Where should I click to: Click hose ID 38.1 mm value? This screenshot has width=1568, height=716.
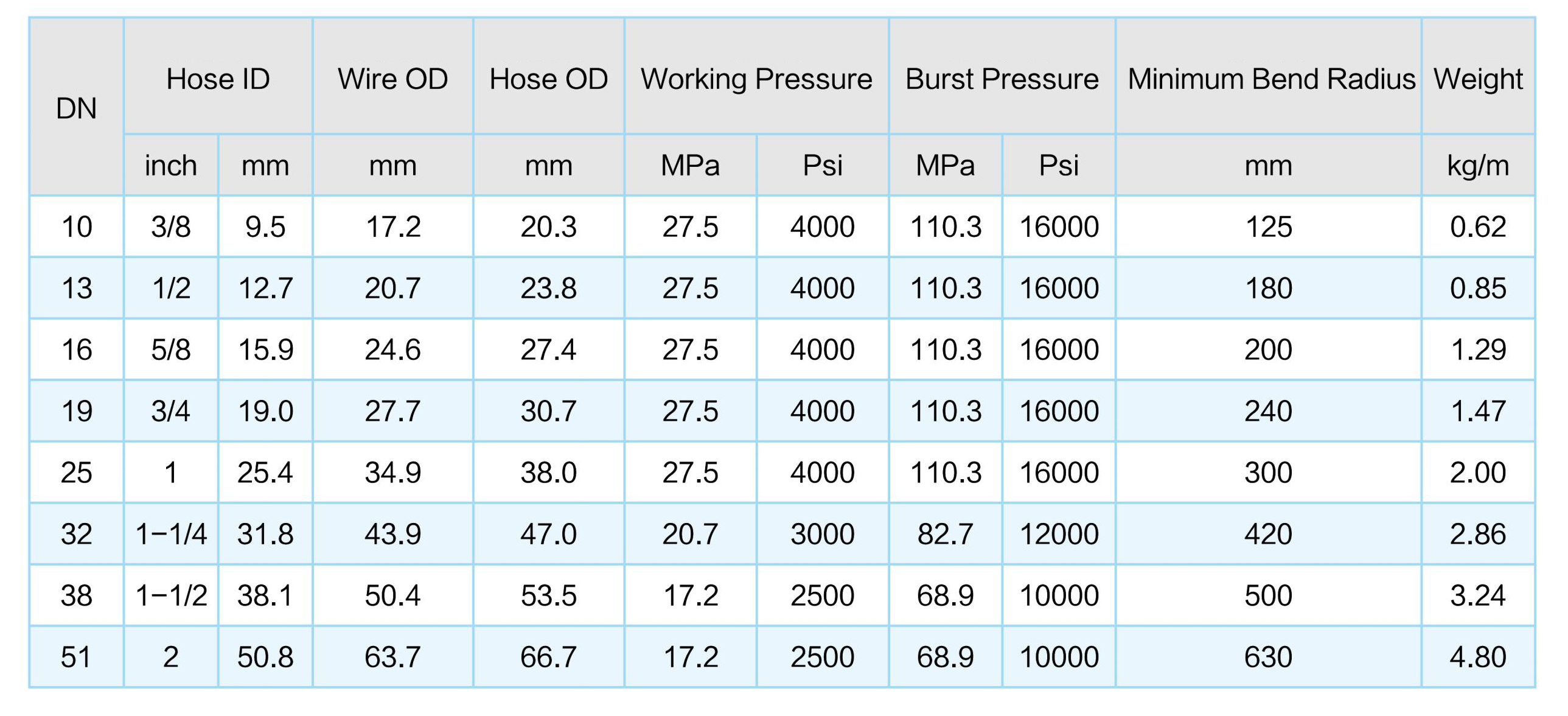click(265, 595)
